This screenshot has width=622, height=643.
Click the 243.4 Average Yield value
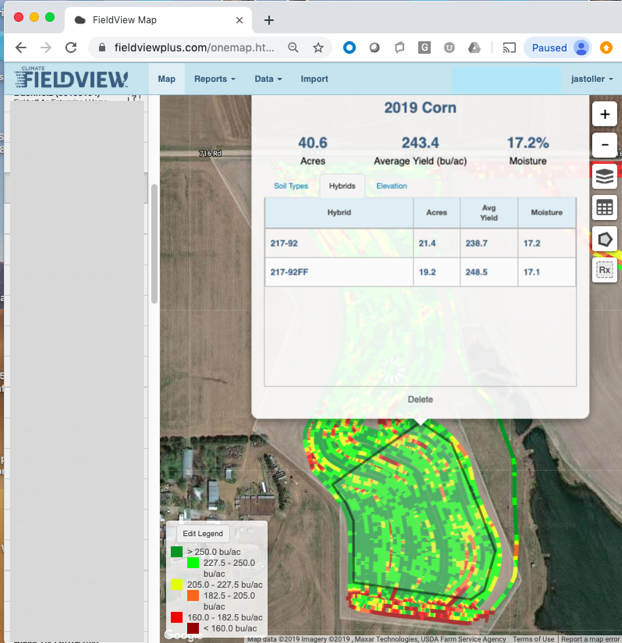coord(420,143)
